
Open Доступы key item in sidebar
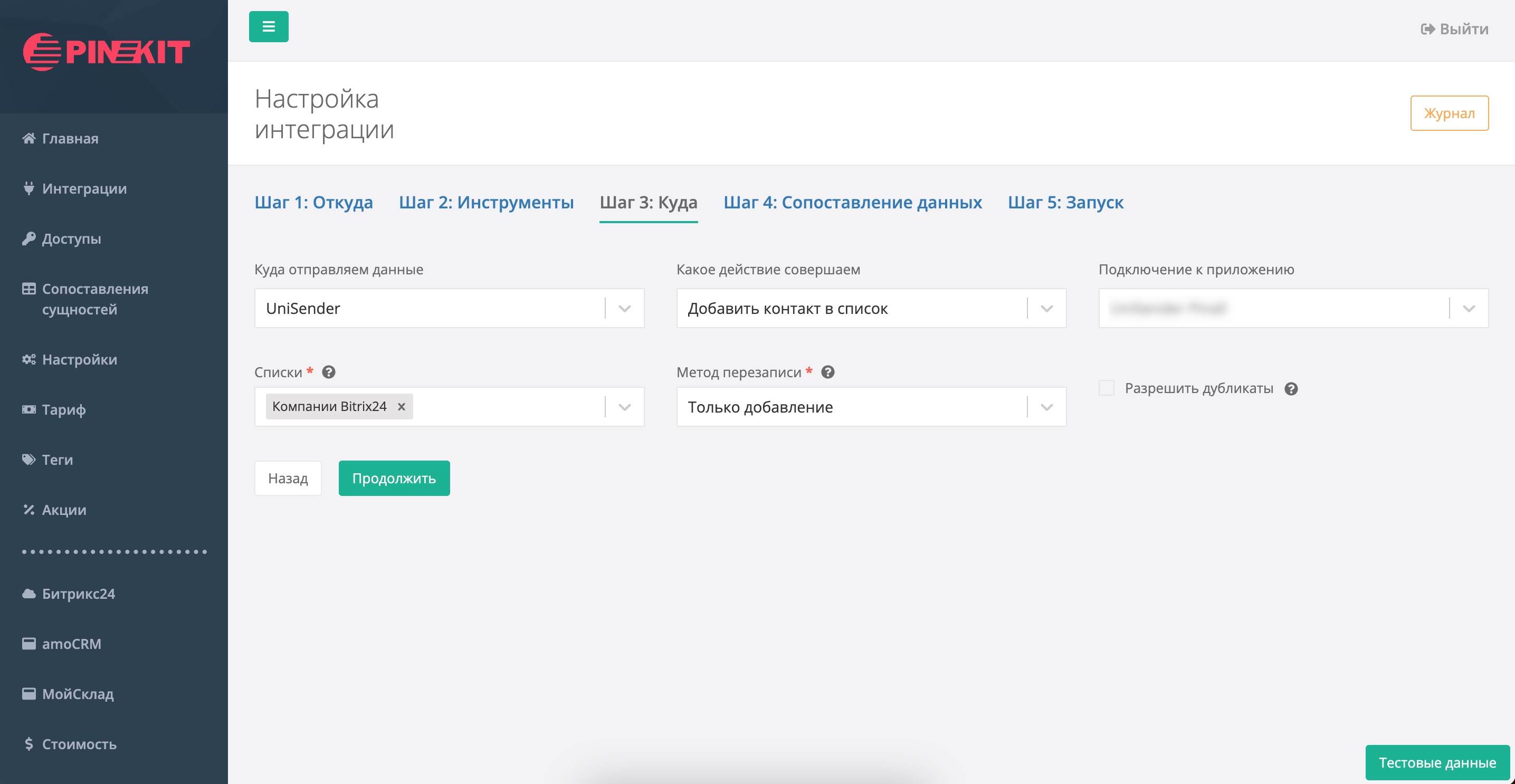pyautogui.click(x=71, y=239)
